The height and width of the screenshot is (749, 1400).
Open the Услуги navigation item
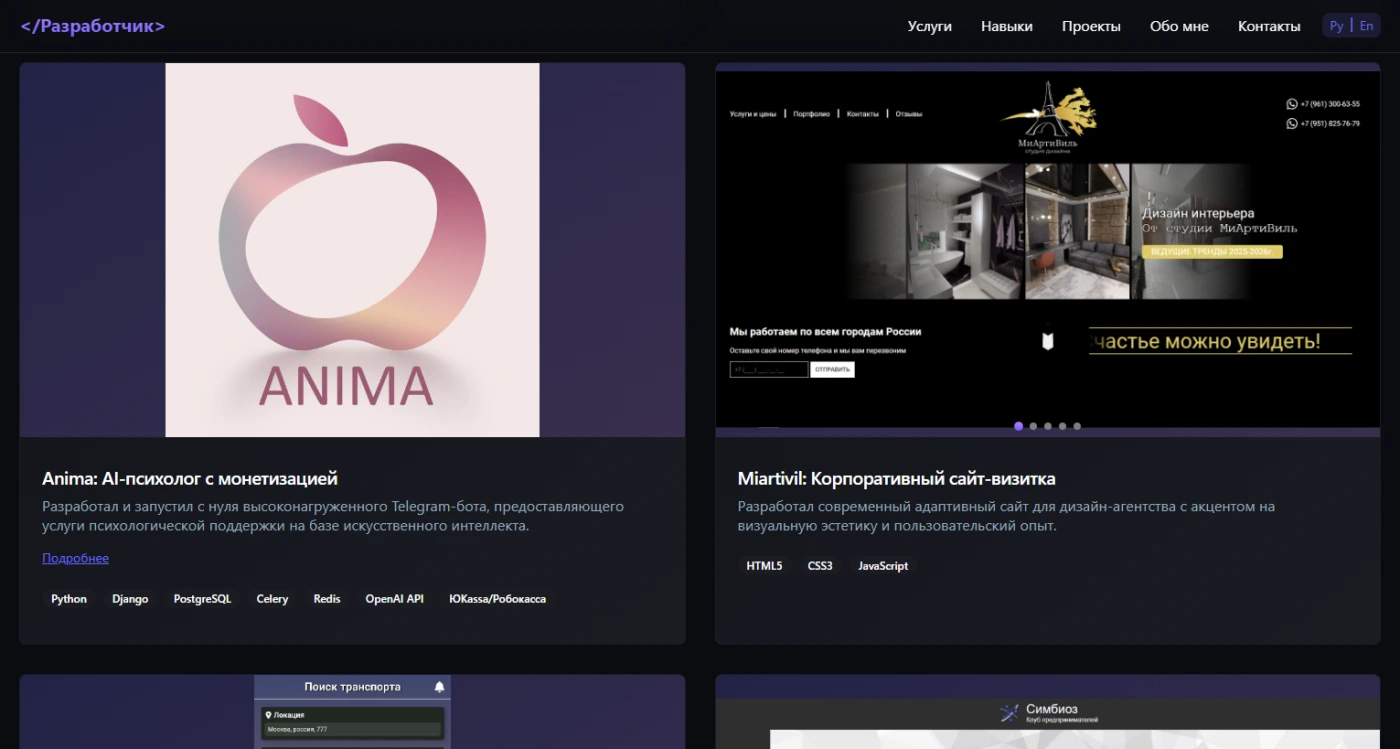tap(929, 26)
